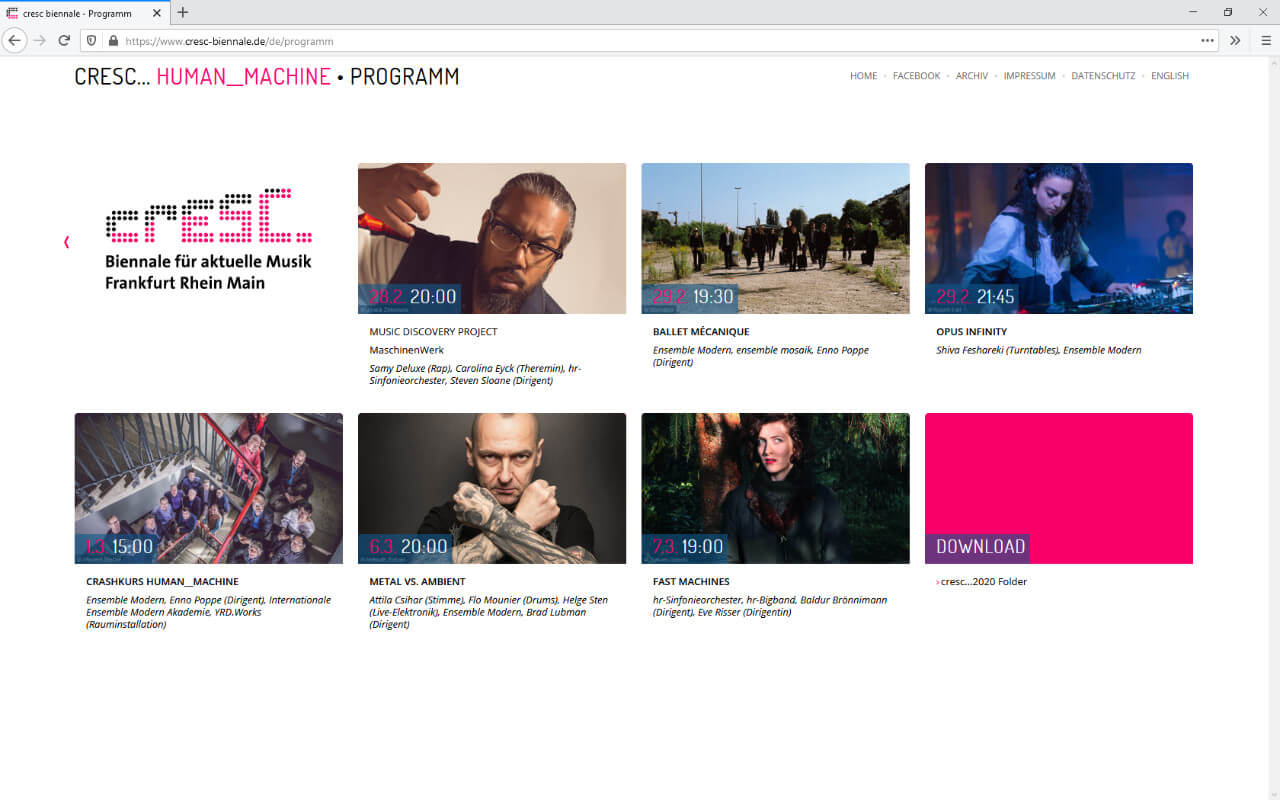Open the IMPRESSUM navigation link

pos(1029,76)
